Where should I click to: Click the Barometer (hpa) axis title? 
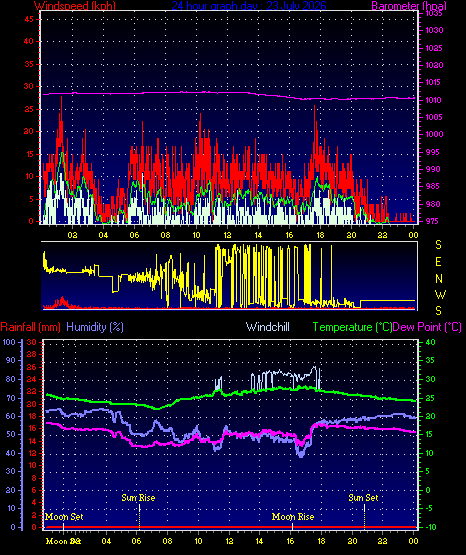[409, 5]
